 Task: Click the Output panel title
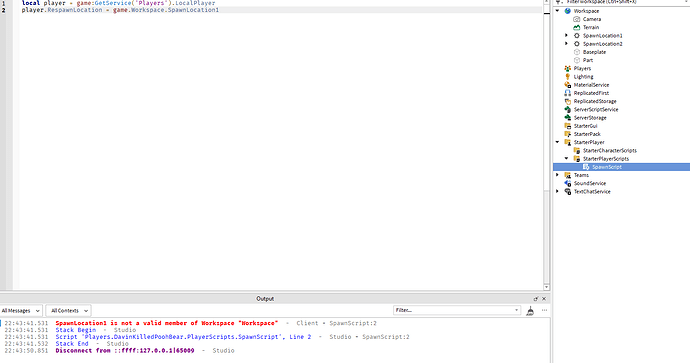[x=265, y=299]
